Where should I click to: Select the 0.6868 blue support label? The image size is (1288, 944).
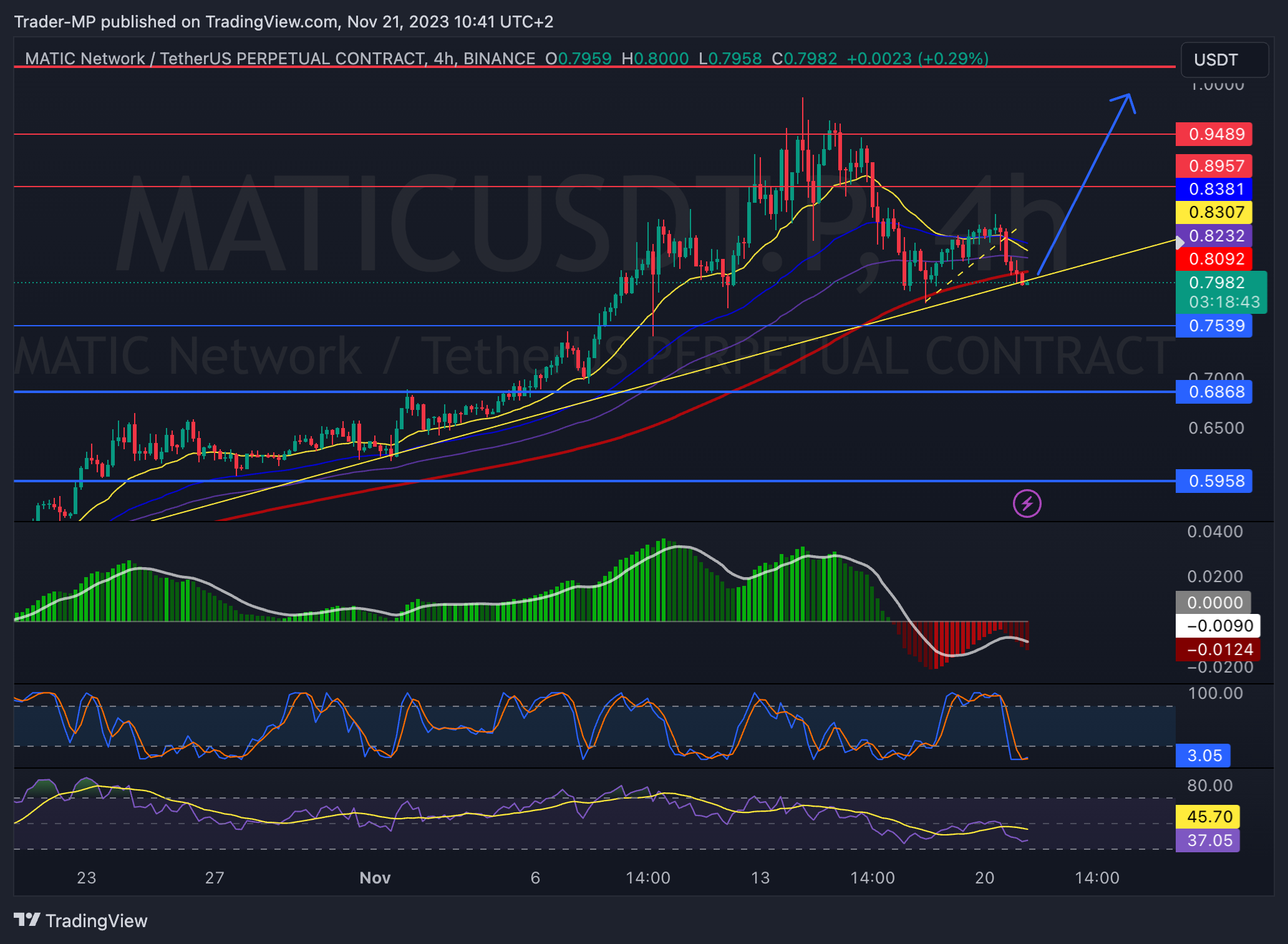[x=1214, y=392]
